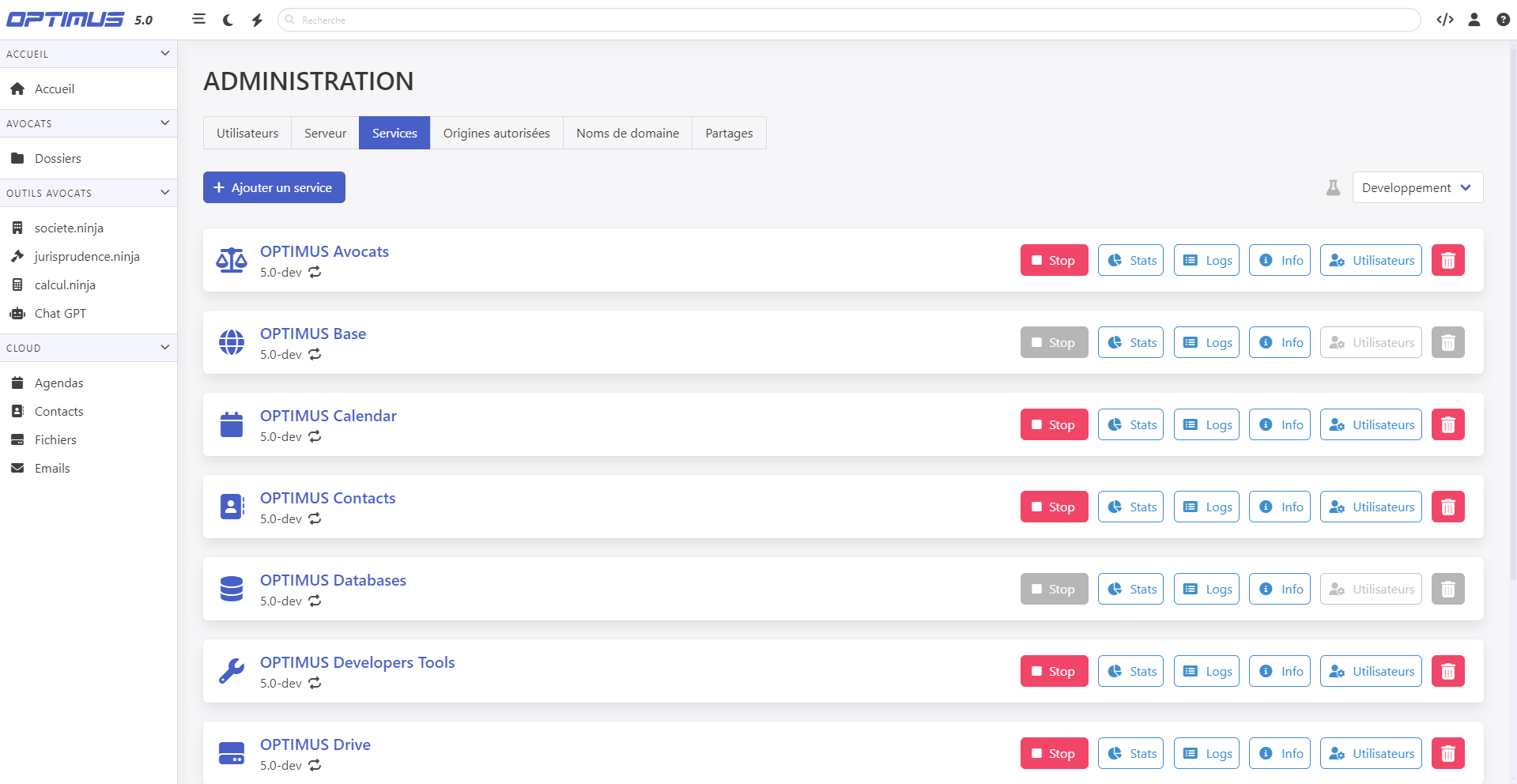Switch to Origines autorisées tab
The image size is (1517, 784).
496,133
